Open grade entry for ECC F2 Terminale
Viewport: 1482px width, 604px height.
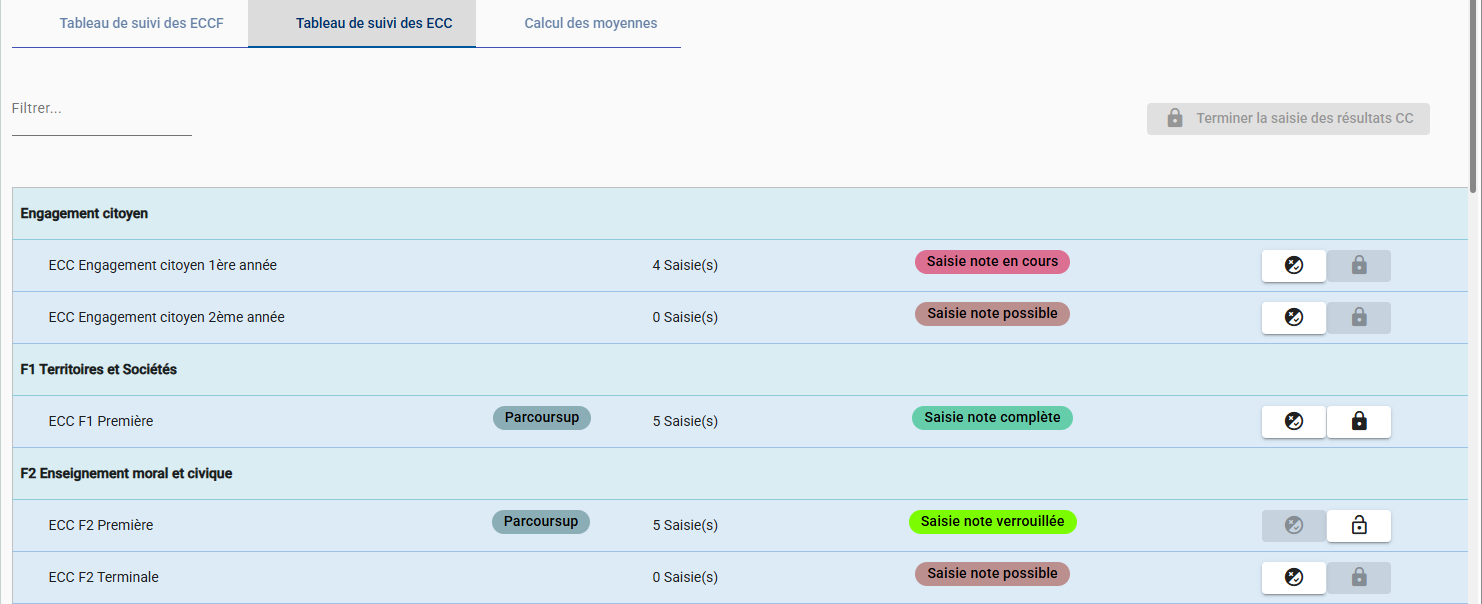click(x=1294, y=578)
